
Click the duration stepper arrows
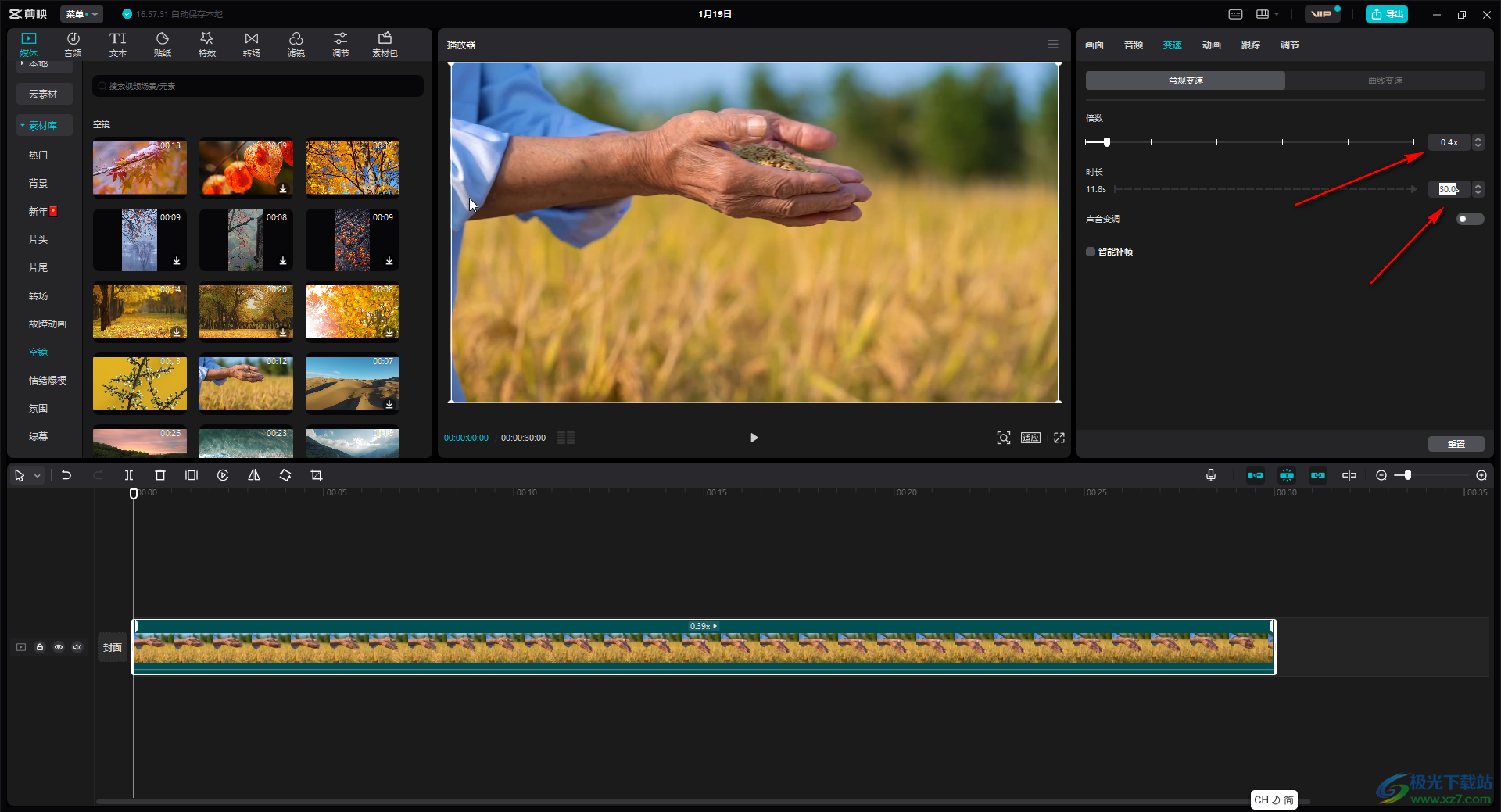point(1478,189)
